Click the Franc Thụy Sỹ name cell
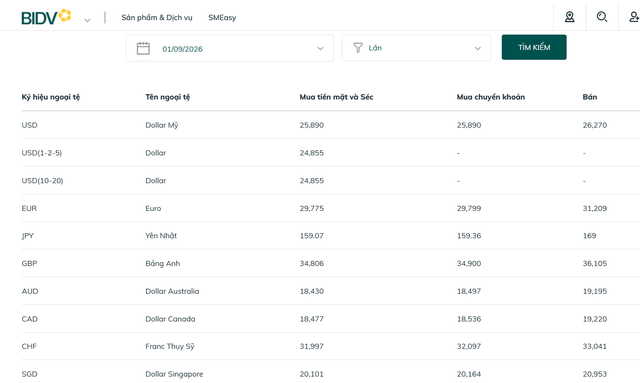 170,346
